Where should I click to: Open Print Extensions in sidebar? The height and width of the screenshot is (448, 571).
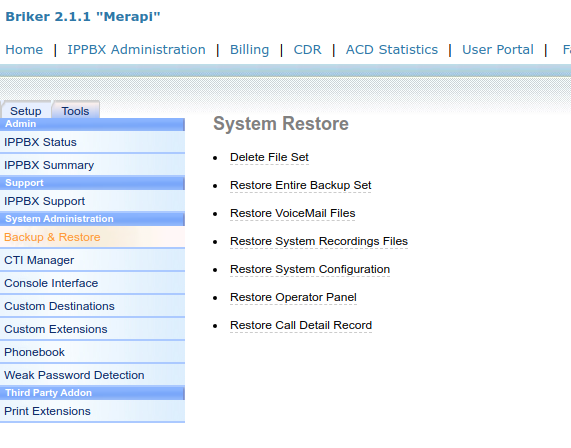[92, 411]
